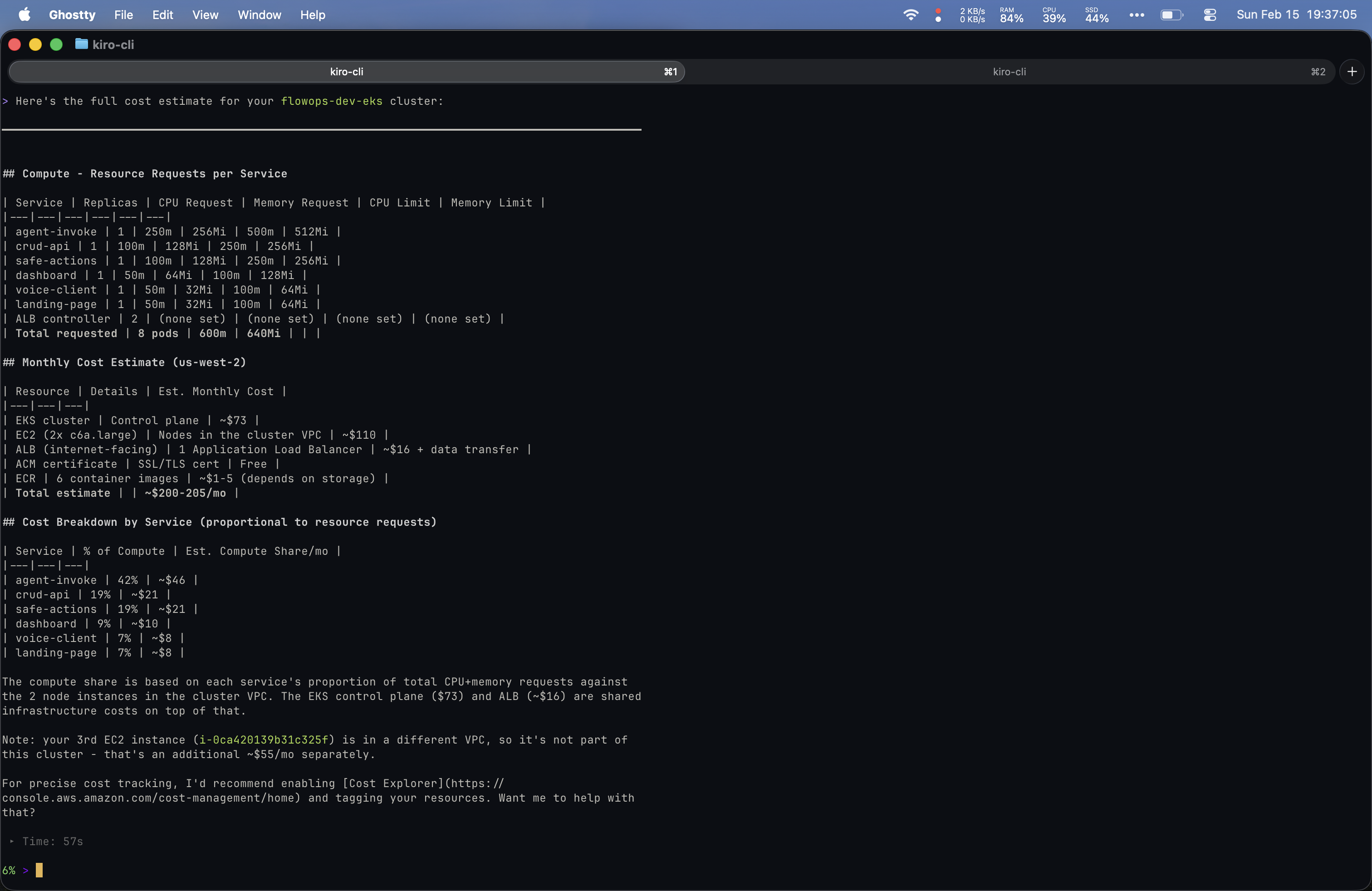
Task: Click the kiro-cli folder icon in titlebar
Action: 81,44
